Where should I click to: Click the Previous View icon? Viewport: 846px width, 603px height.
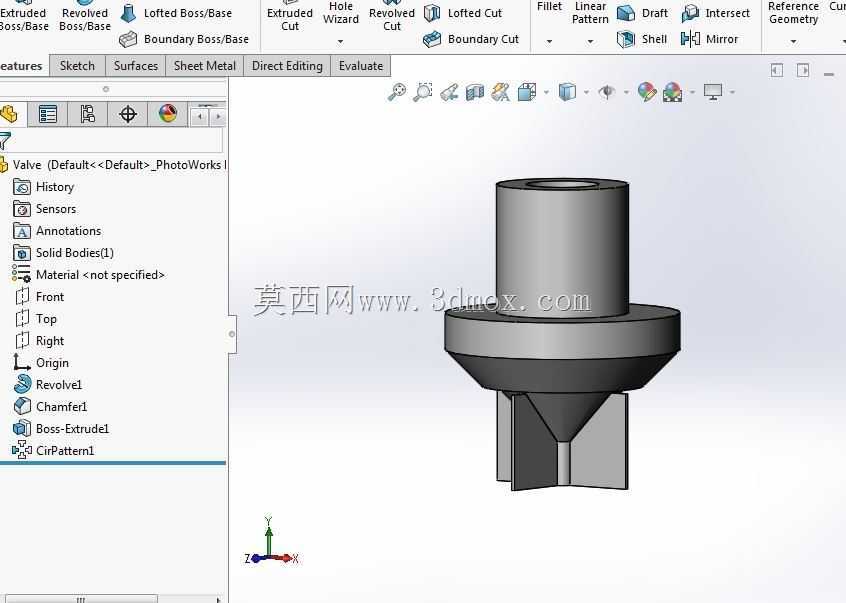[x=449, y=92]
